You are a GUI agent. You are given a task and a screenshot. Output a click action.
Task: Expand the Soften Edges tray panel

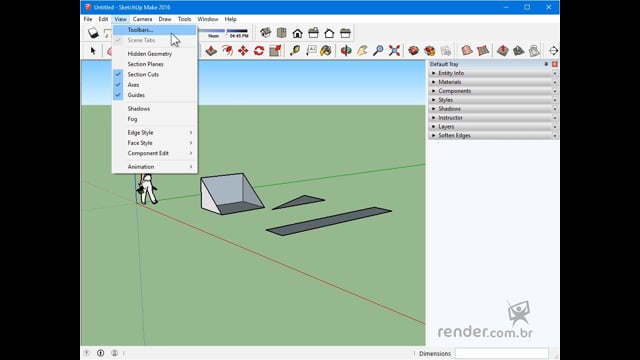coord(493,136)
